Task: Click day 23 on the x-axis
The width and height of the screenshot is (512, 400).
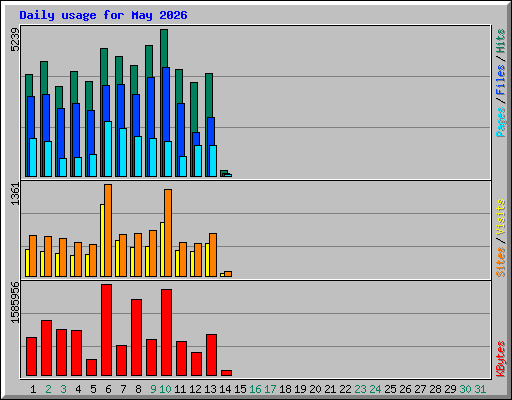Action: click(x=360, y=389)
